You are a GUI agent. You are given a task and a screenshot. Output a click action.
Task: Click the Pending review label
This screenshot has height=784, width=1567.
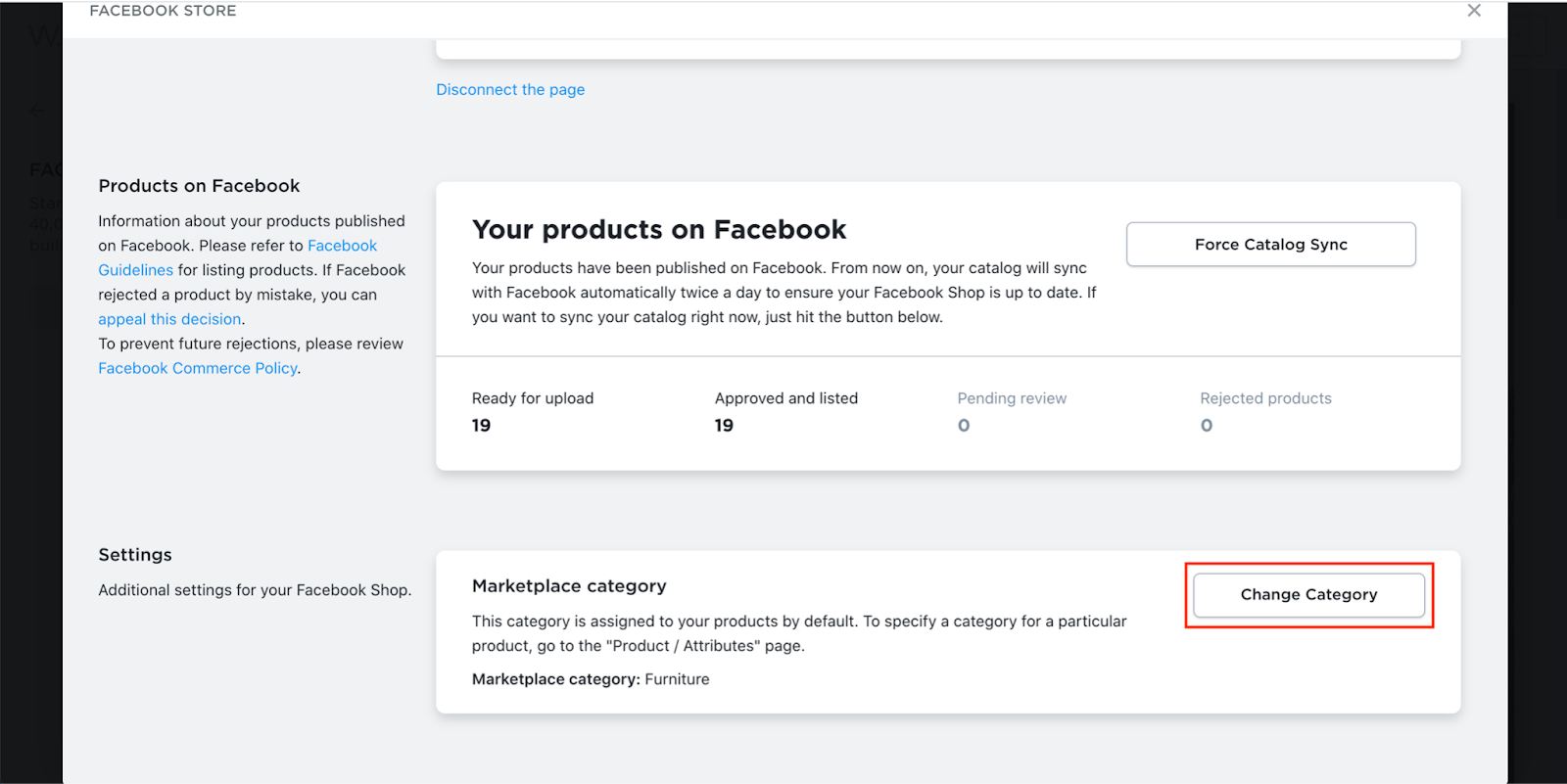coord(1012,398)
